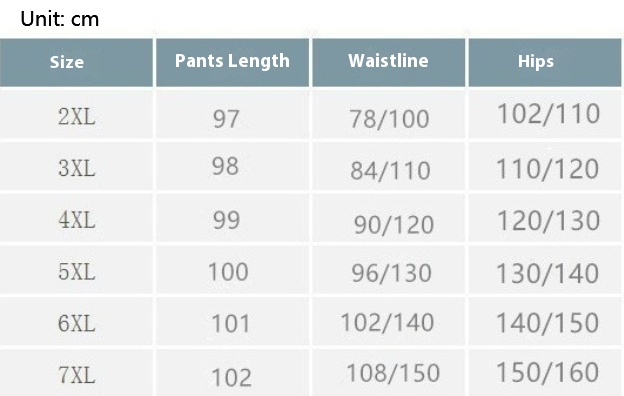The image size is (624, 396).
Task: Click the hips value 102/110
Action: (549, 114)
